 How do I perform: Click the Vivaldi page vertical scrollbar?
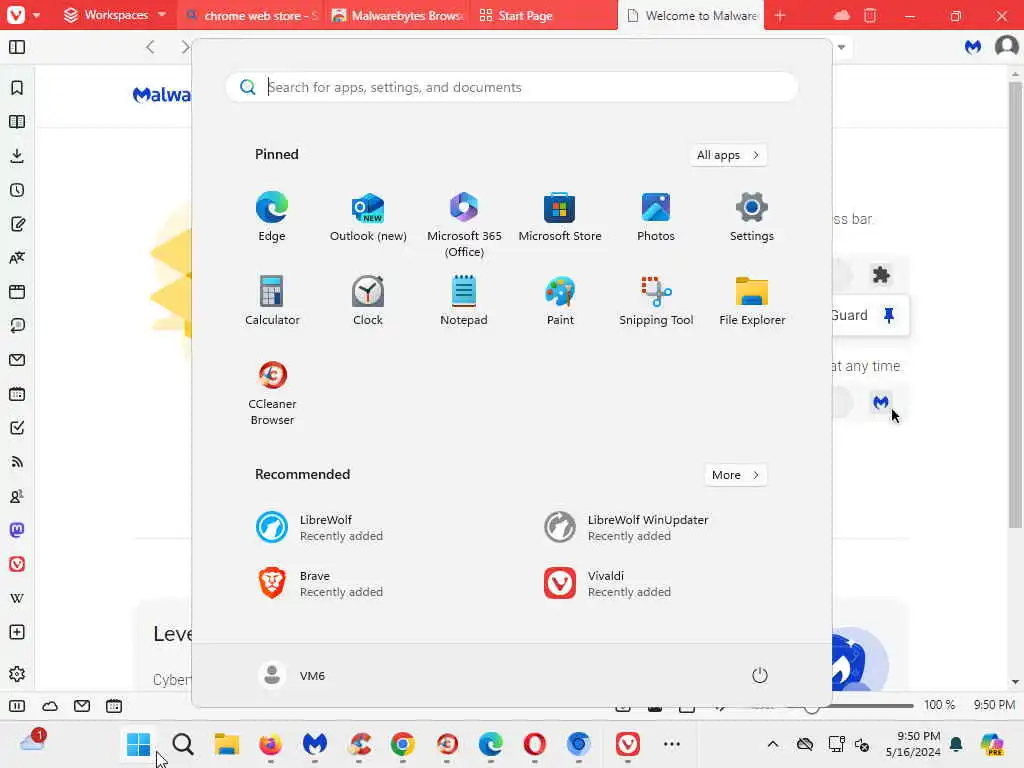click(1015, 304)
